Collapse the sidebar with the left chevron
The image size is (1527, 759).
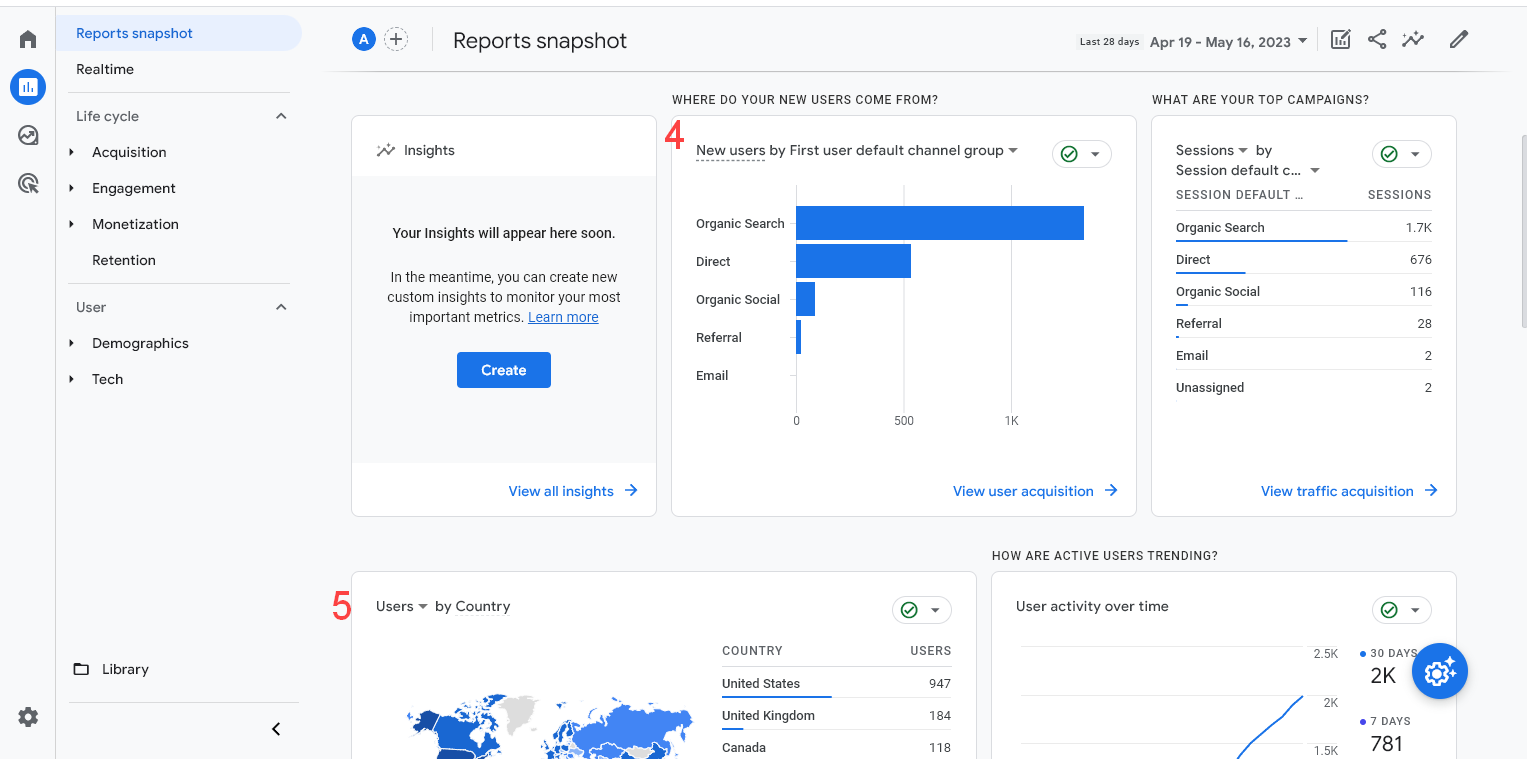[276, 729]
